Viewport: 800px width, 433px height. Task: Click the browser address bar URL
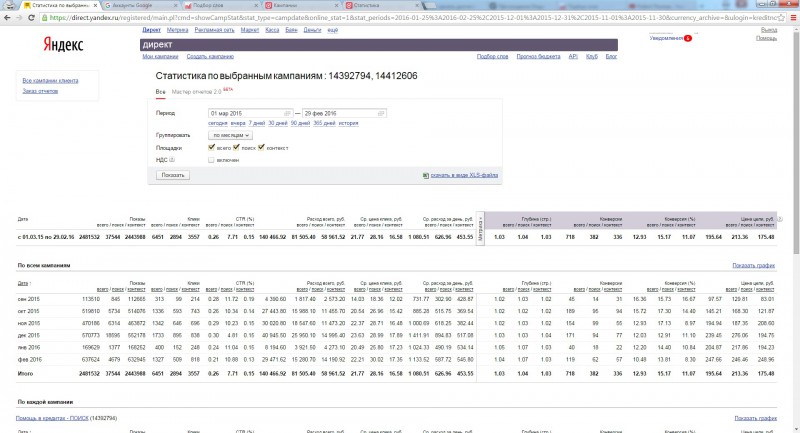pyautogui.click(x=413, y=17)
